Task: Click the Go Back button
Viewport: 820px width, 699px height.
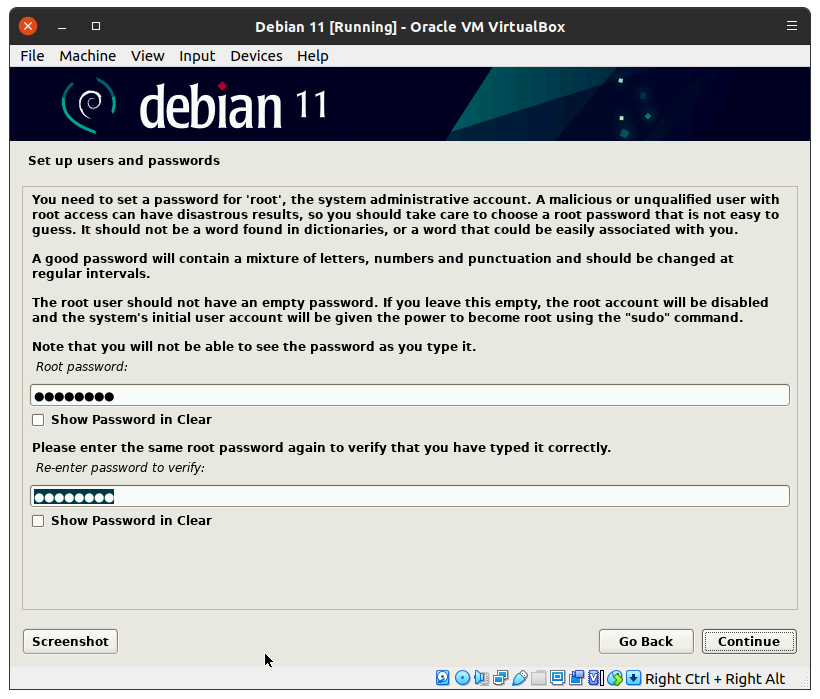Action: [x=645, y=642]
